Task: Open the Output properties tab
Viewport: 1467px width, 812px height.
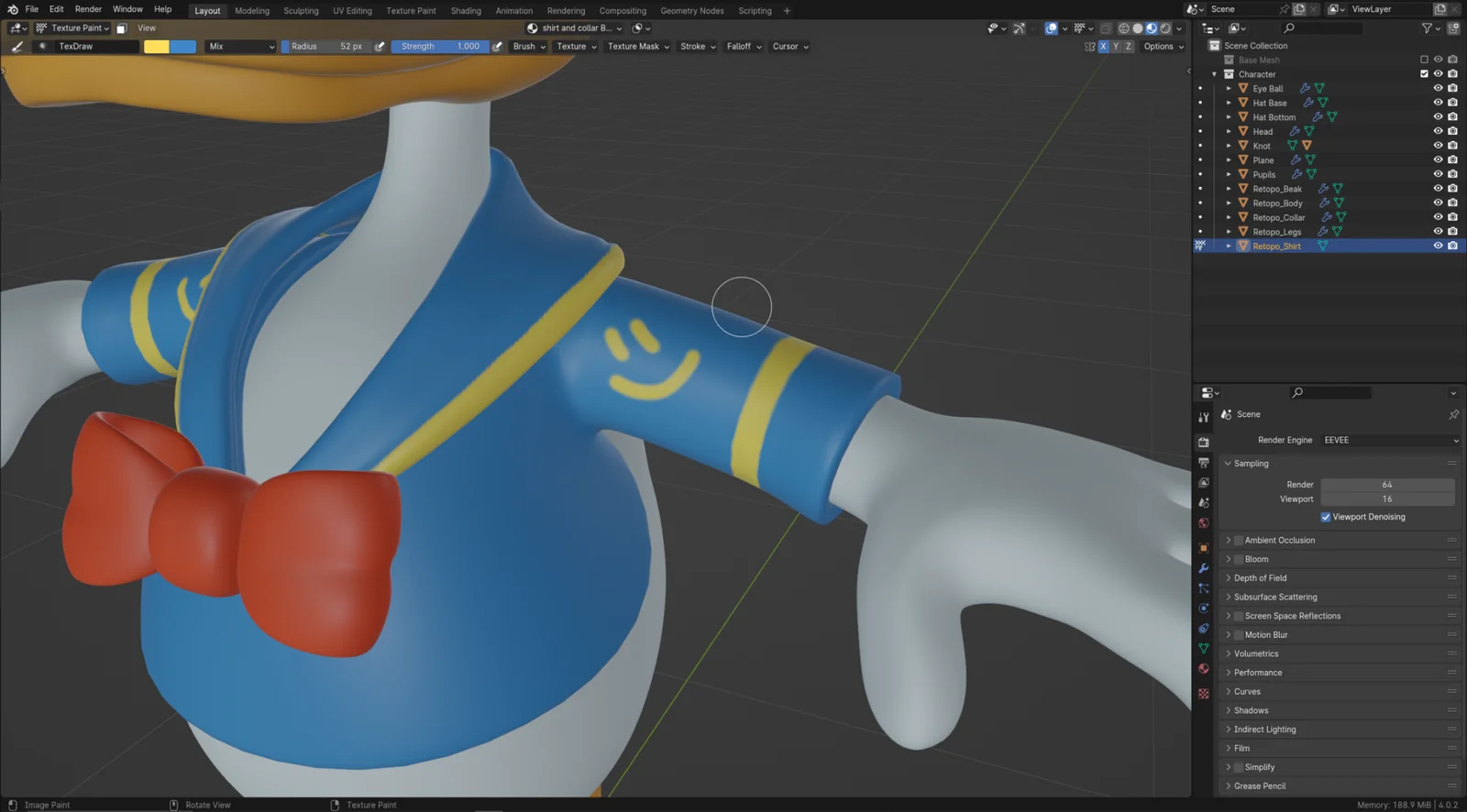Action: [x=1204, y=463]
